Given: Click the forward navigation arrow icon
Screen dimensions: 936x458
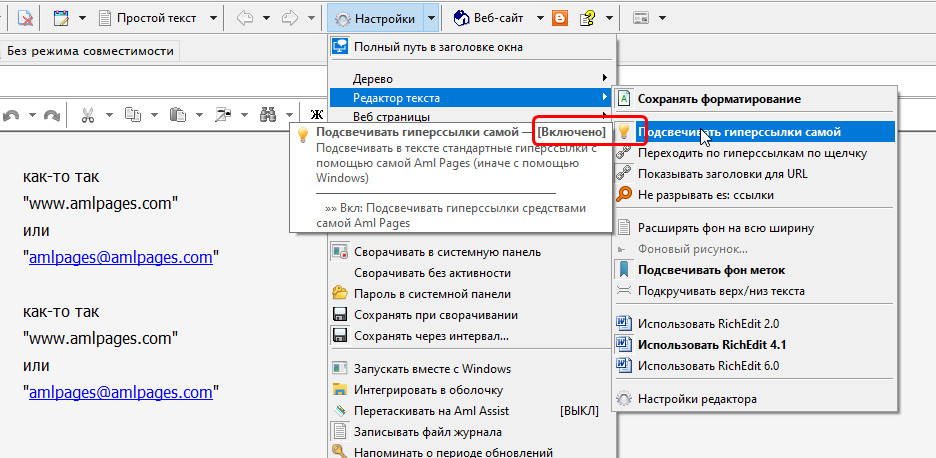Looking at the screenshot, I should pos(290,19).
